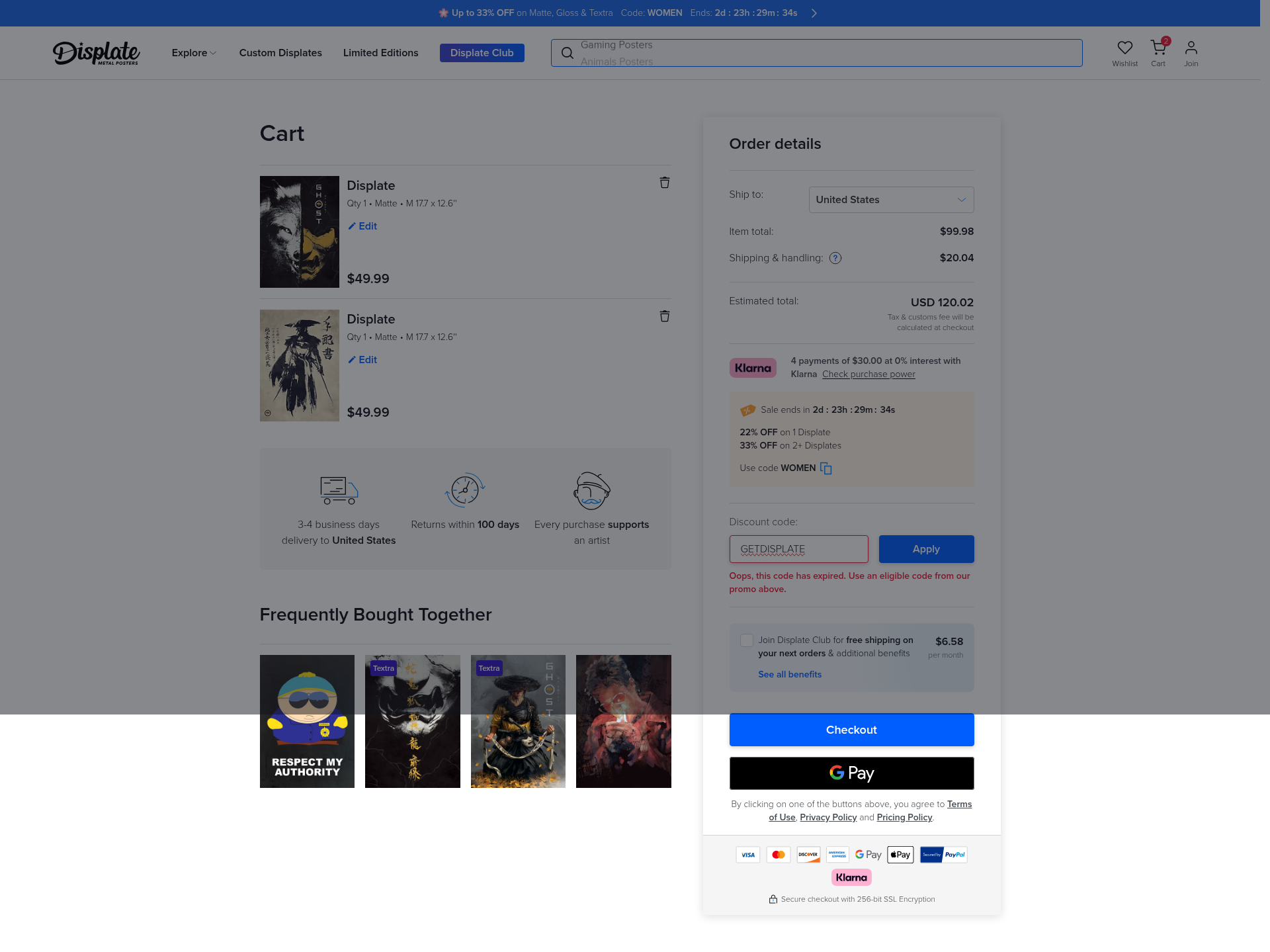
Task: Copy the WOMEN promo code
Action: click(825, 468)
